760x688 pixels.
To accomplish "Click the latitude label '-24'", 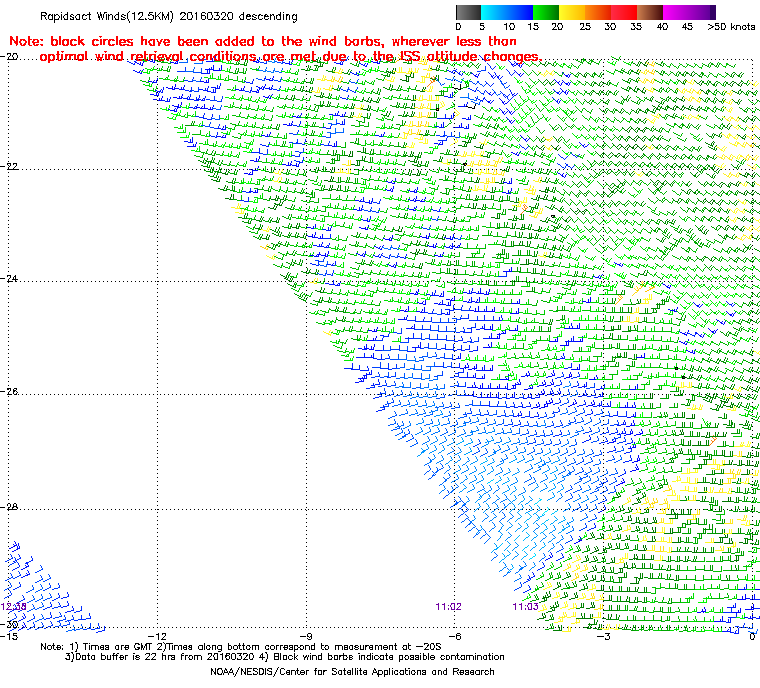I will tap(9, 279).
